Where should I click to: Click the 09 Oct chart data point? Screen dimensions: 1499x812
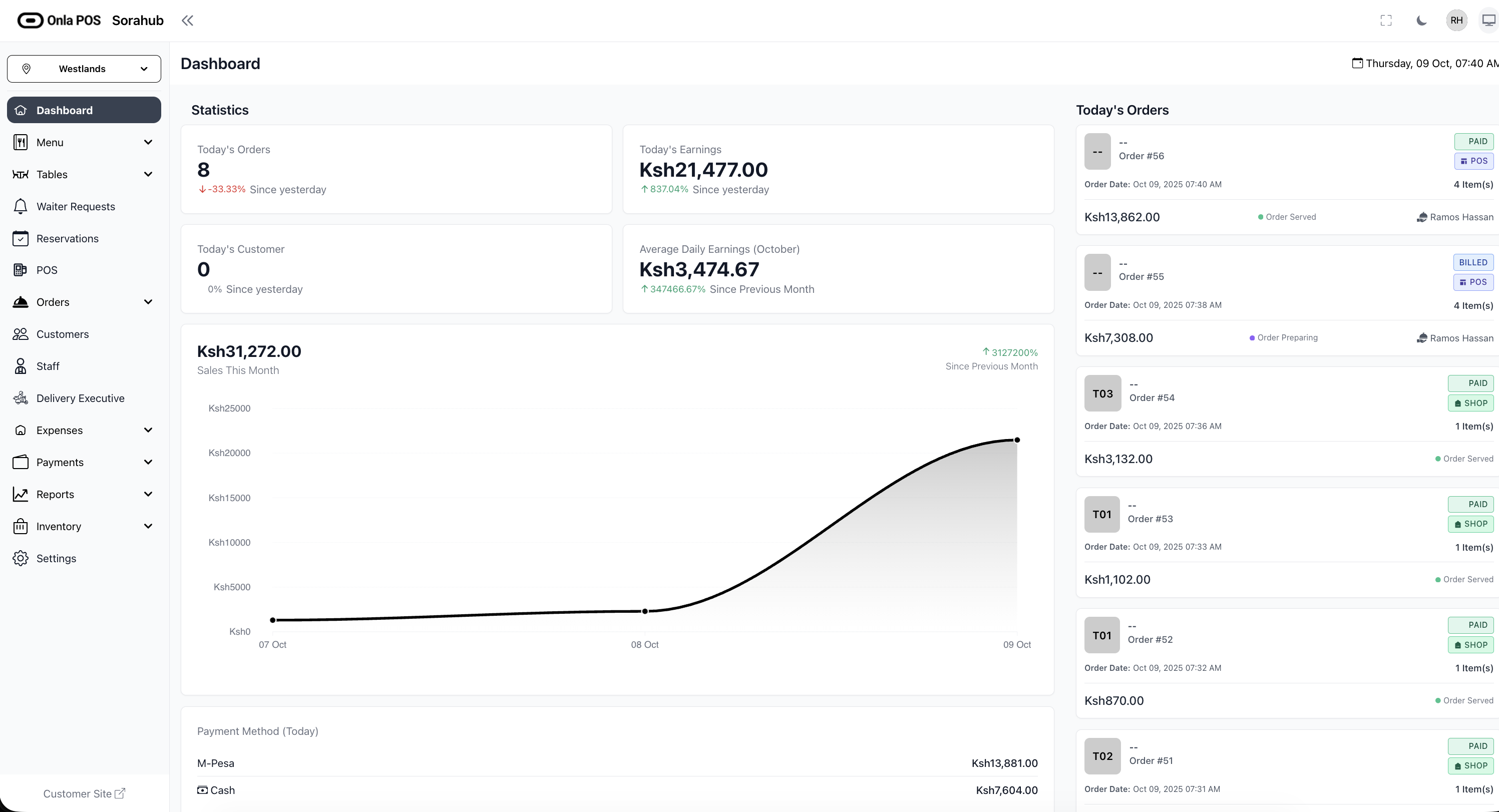(1016, 441)
